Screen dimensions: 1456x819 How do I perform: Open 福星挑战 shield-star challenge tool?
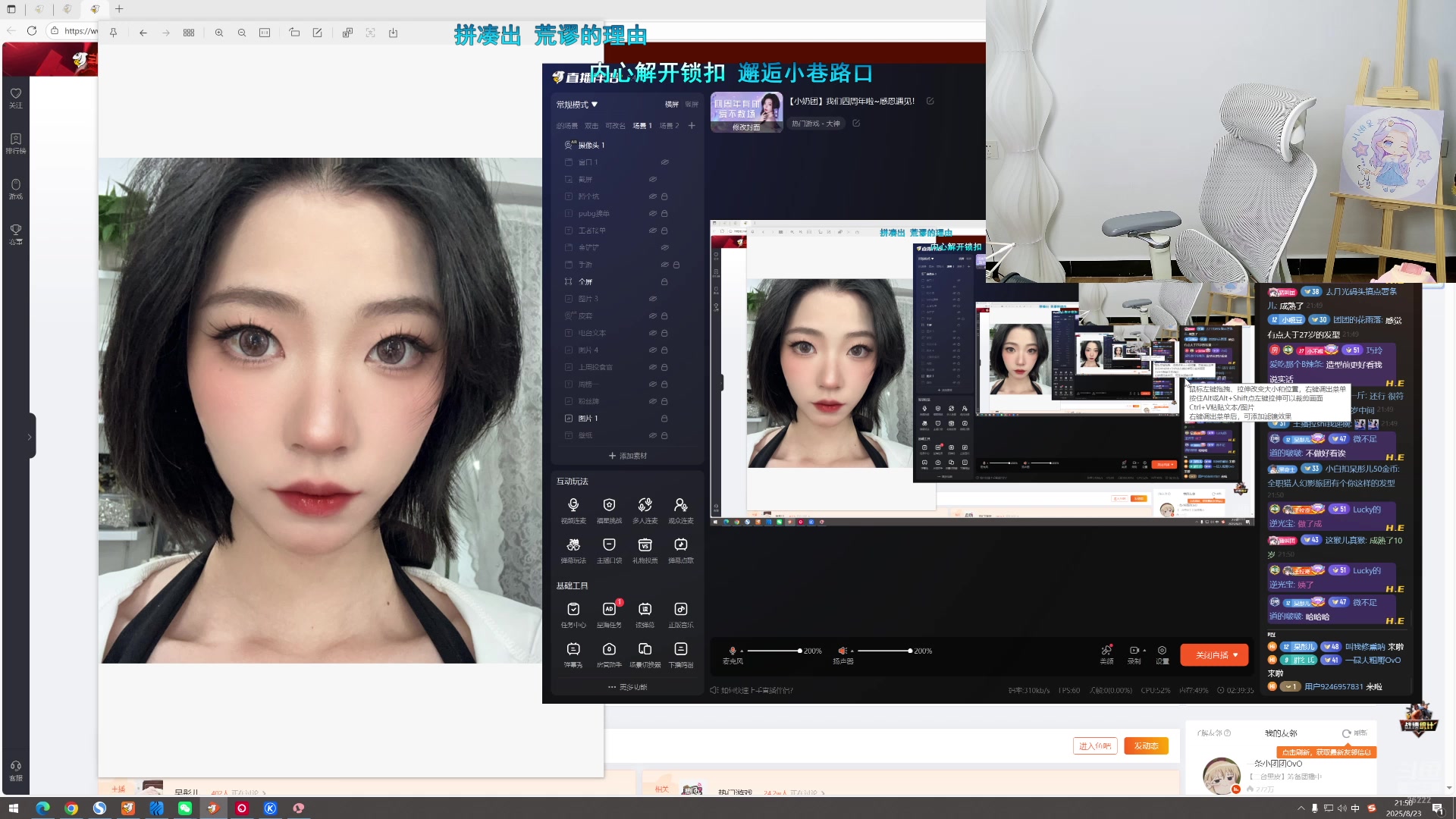609,510
